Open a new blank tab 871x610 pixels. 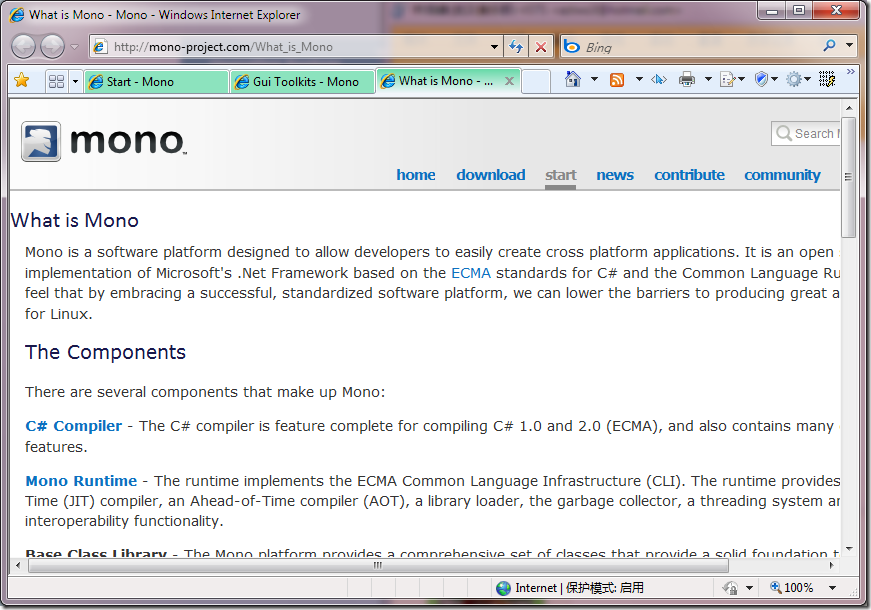536,82
